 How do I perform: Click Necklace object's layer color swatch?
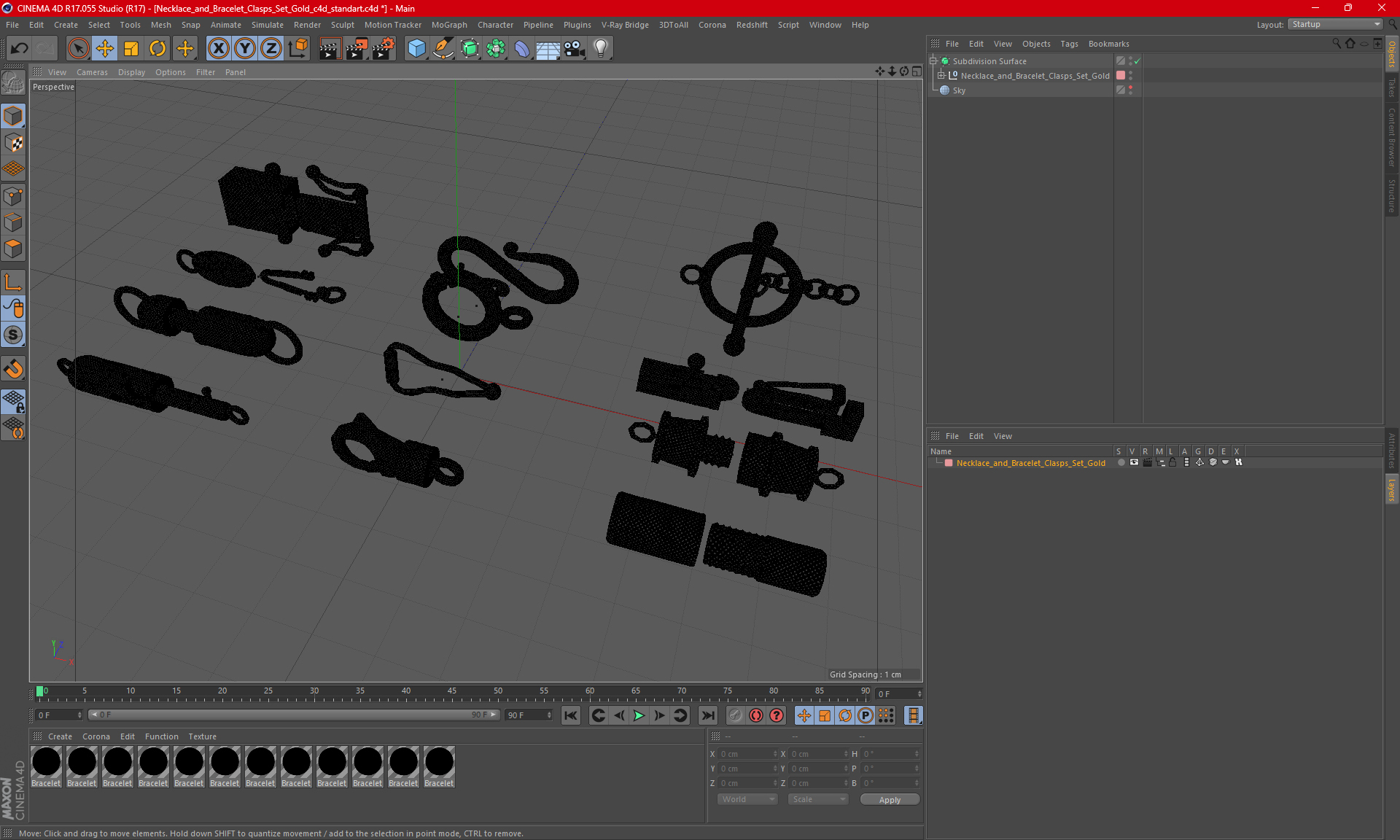(1121, 76)
